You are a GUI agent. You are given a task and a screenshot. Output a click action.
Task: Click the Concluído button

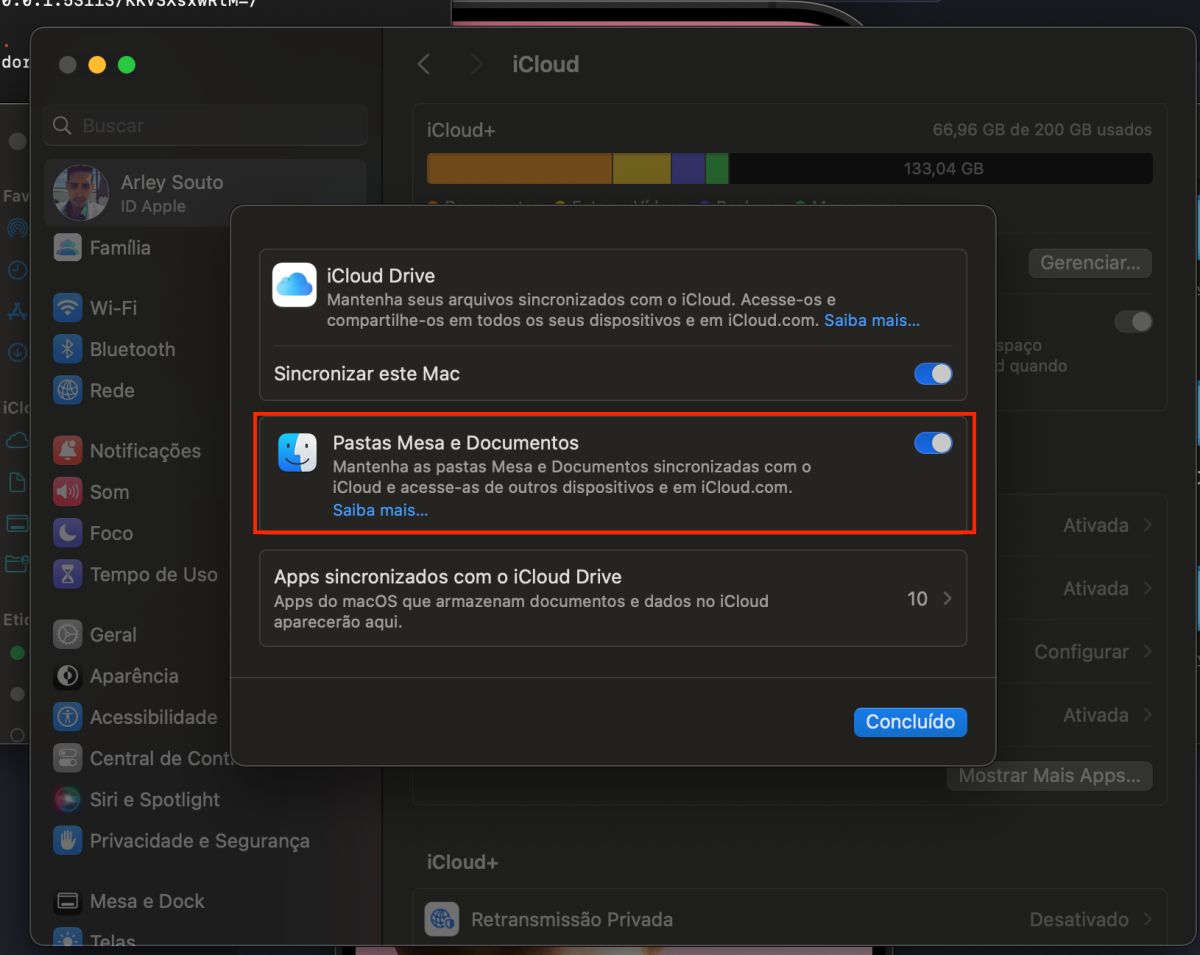[x=910, y=722]
